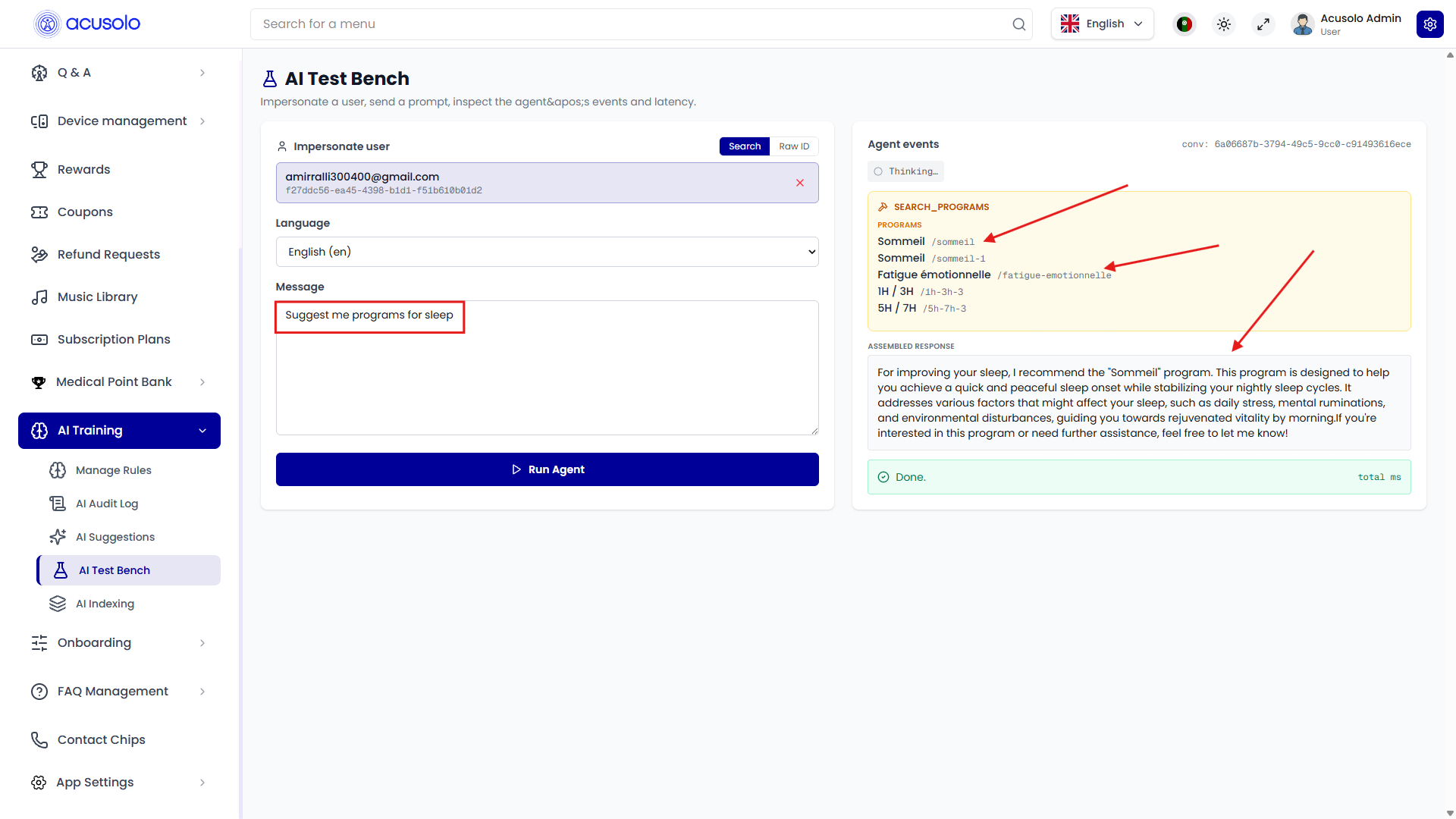Viewport: 1456px width, 819px height.
Task: Click the App Settings gear icon
Action: click(x=39, y=783)
